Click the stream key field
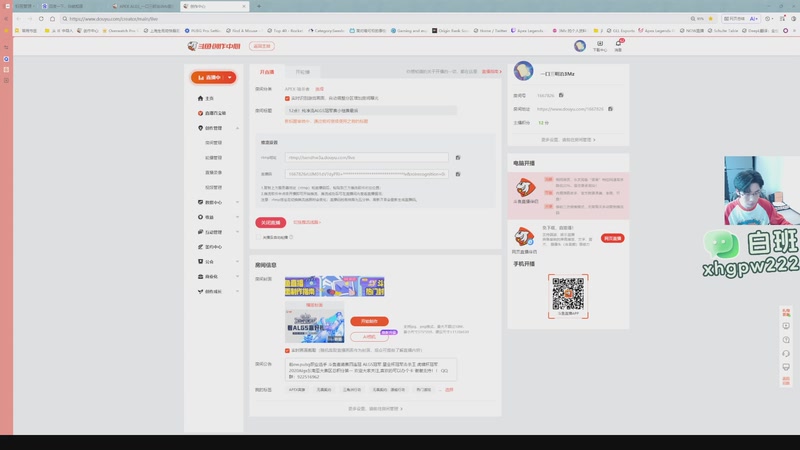800x450 pixels. (366, 174)
